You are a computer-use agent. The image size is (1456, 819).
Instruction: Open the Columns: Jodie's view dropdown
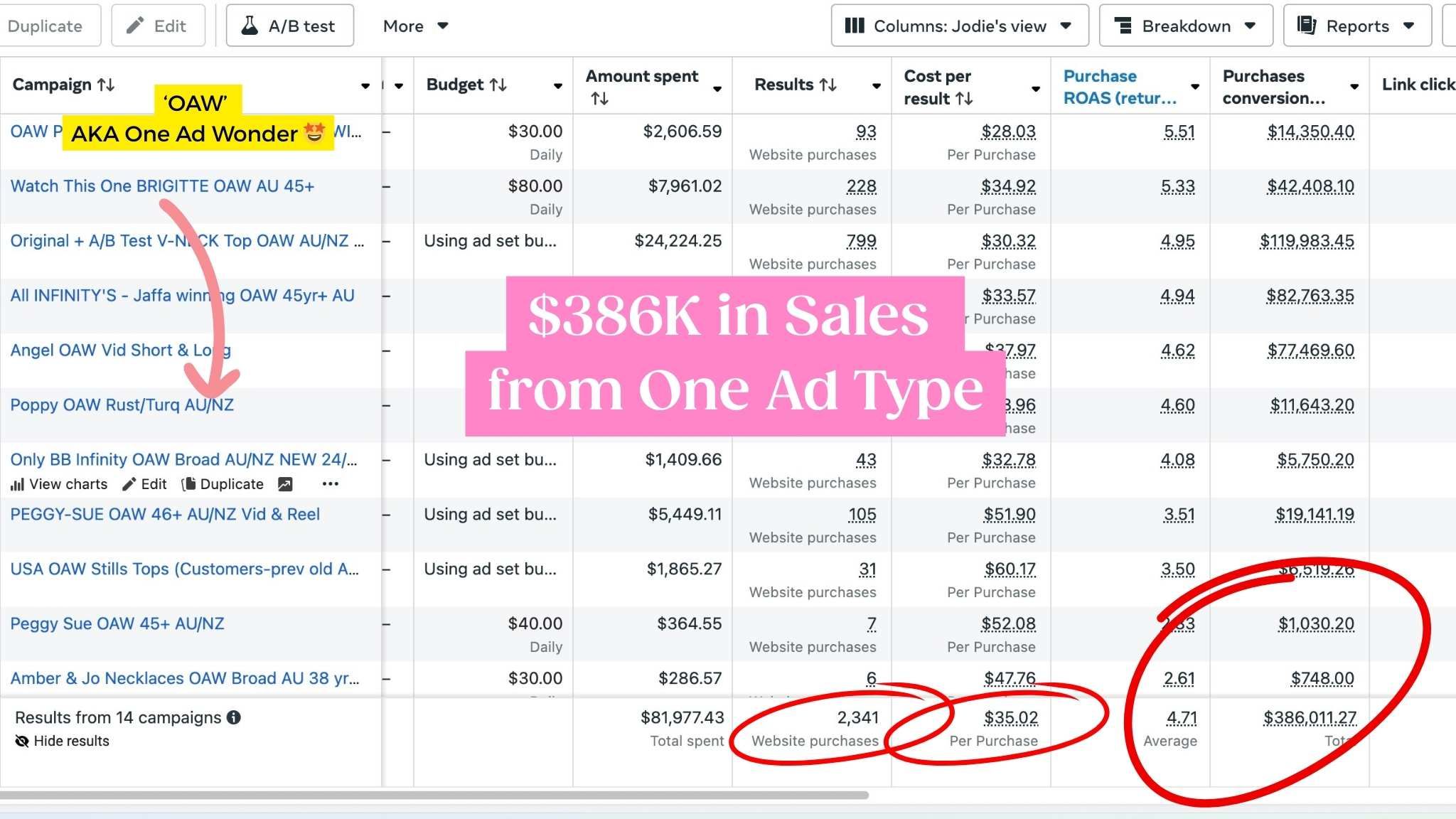(x=959, y=26)
